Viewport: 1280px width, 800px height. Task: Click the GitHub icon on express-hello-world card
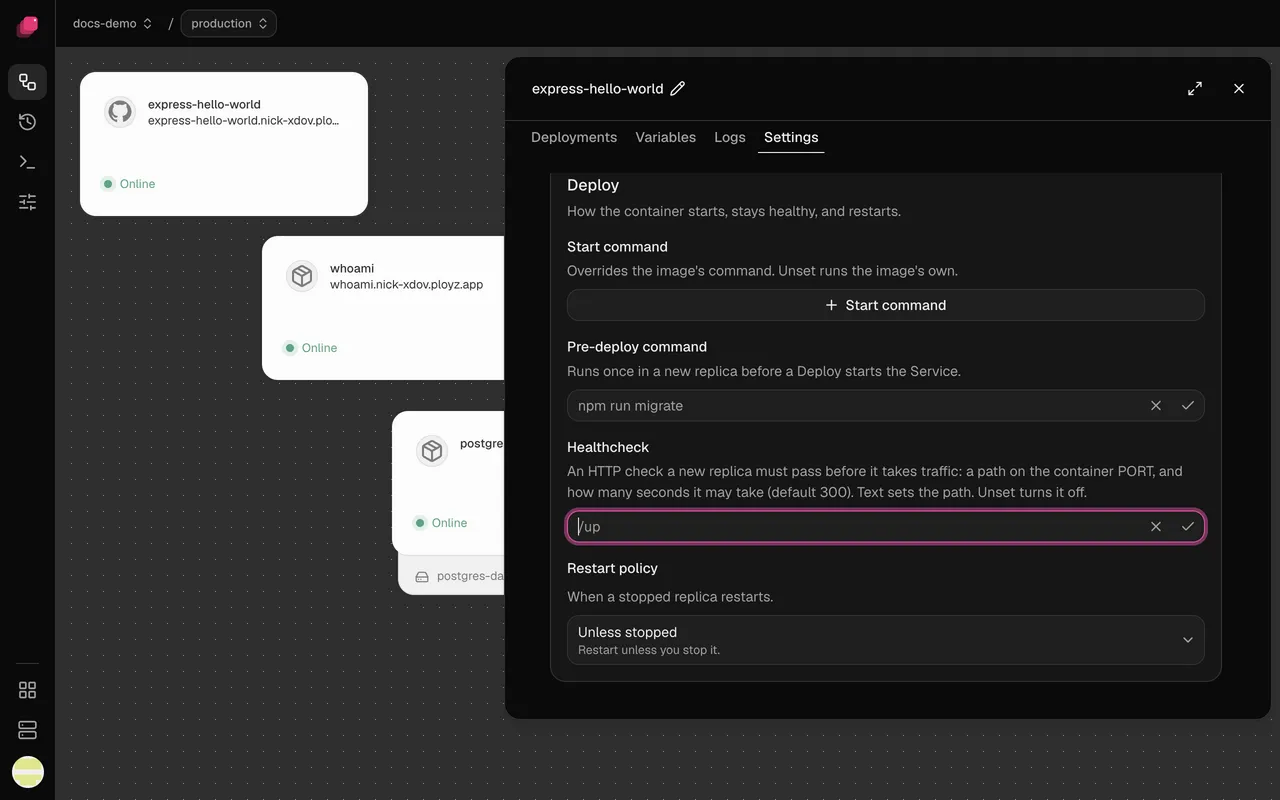[121, 112]
